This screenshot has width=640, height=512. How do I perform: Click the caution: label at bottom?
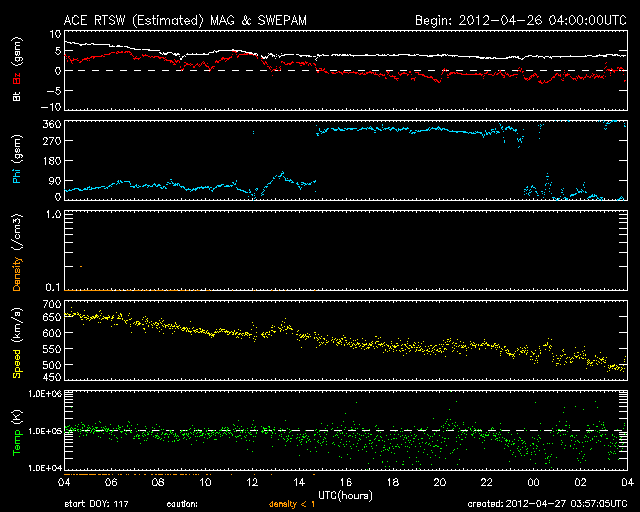click(184, 503)
